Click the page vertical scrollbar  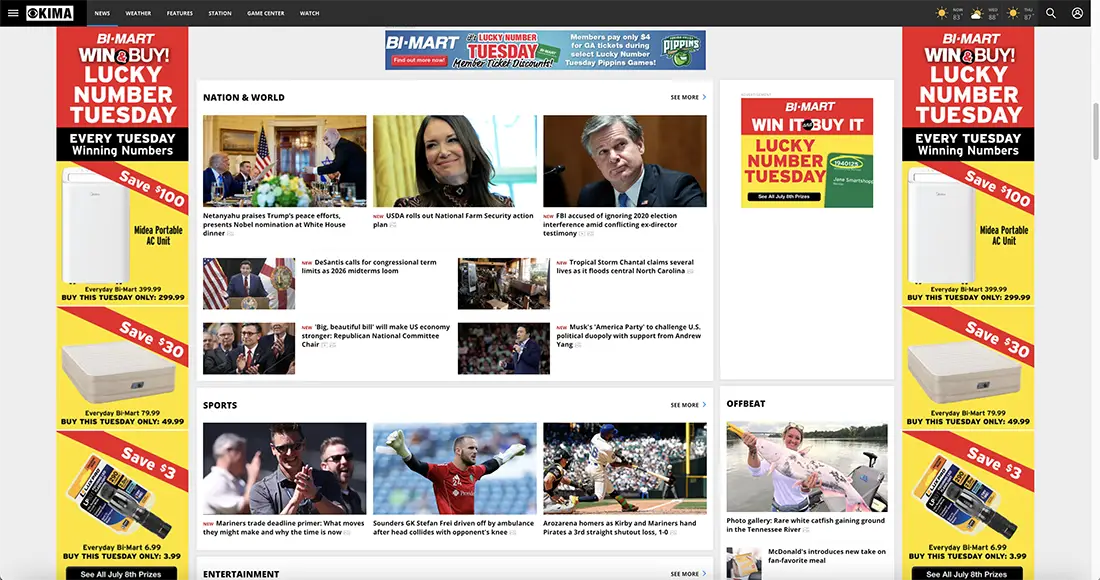point(1095,132)
